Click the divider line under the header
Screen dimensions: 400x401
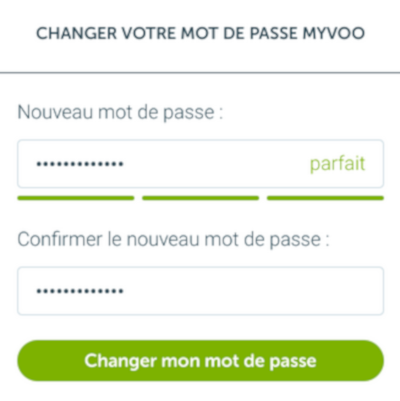[200, 72]
